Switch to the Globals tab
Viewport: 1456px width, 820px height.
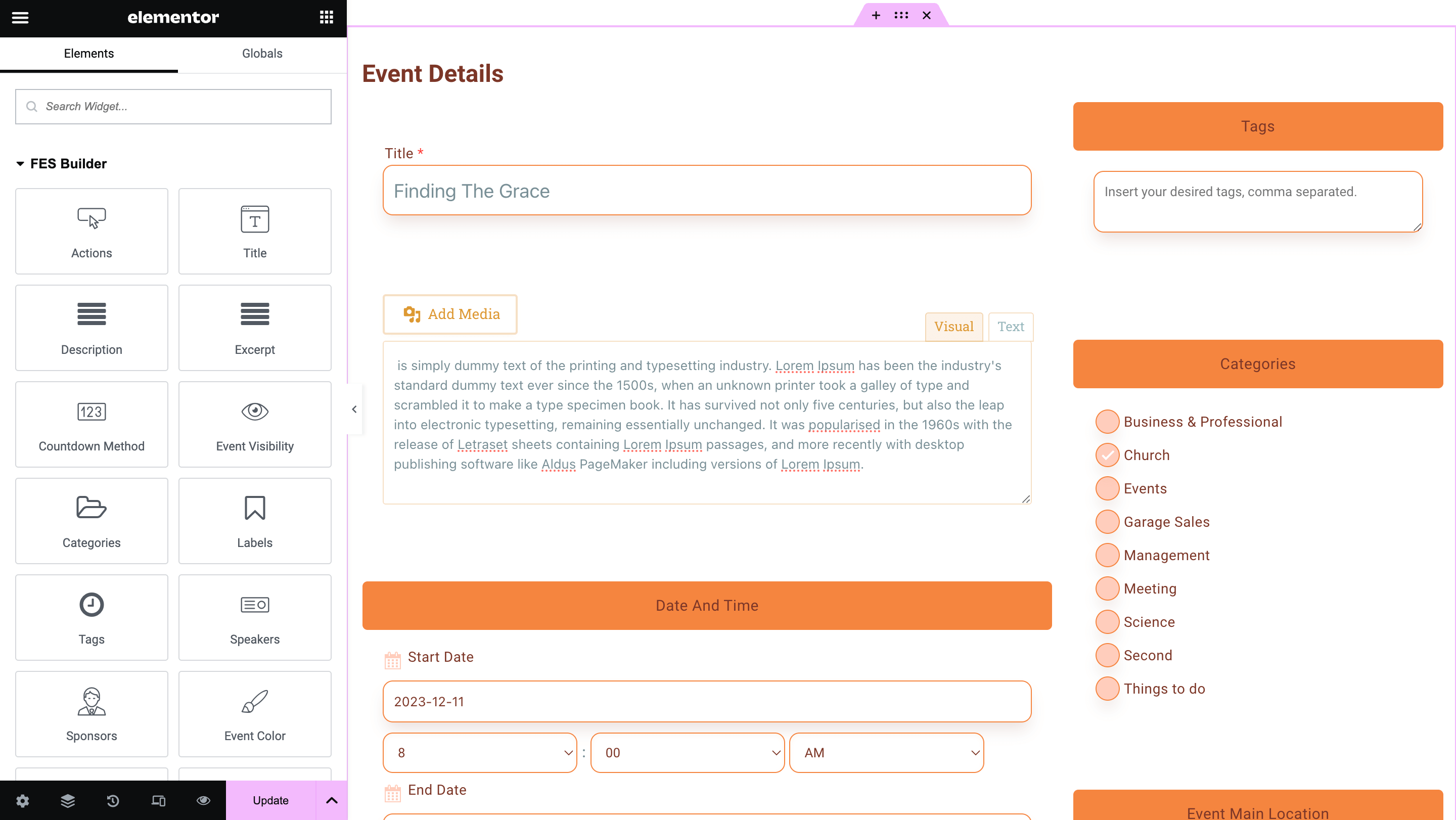click(x=262, y=54)
